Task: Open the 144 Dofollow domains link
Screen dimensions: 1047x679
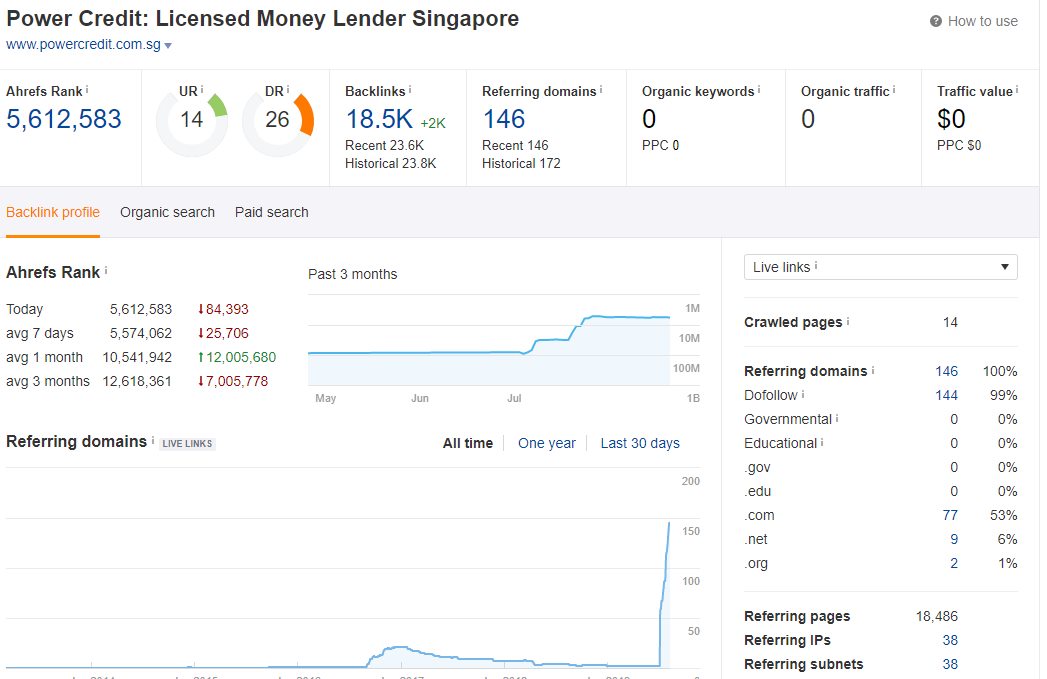Action: [946, 395]
